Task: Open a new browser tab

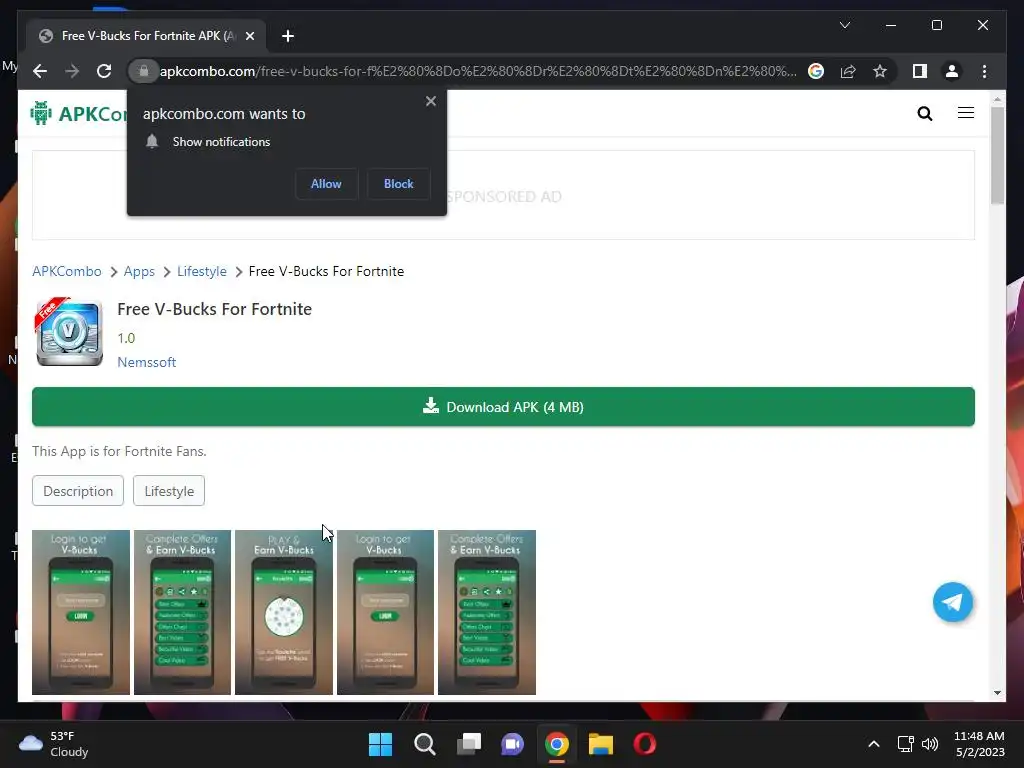Action: pos(288,36)
